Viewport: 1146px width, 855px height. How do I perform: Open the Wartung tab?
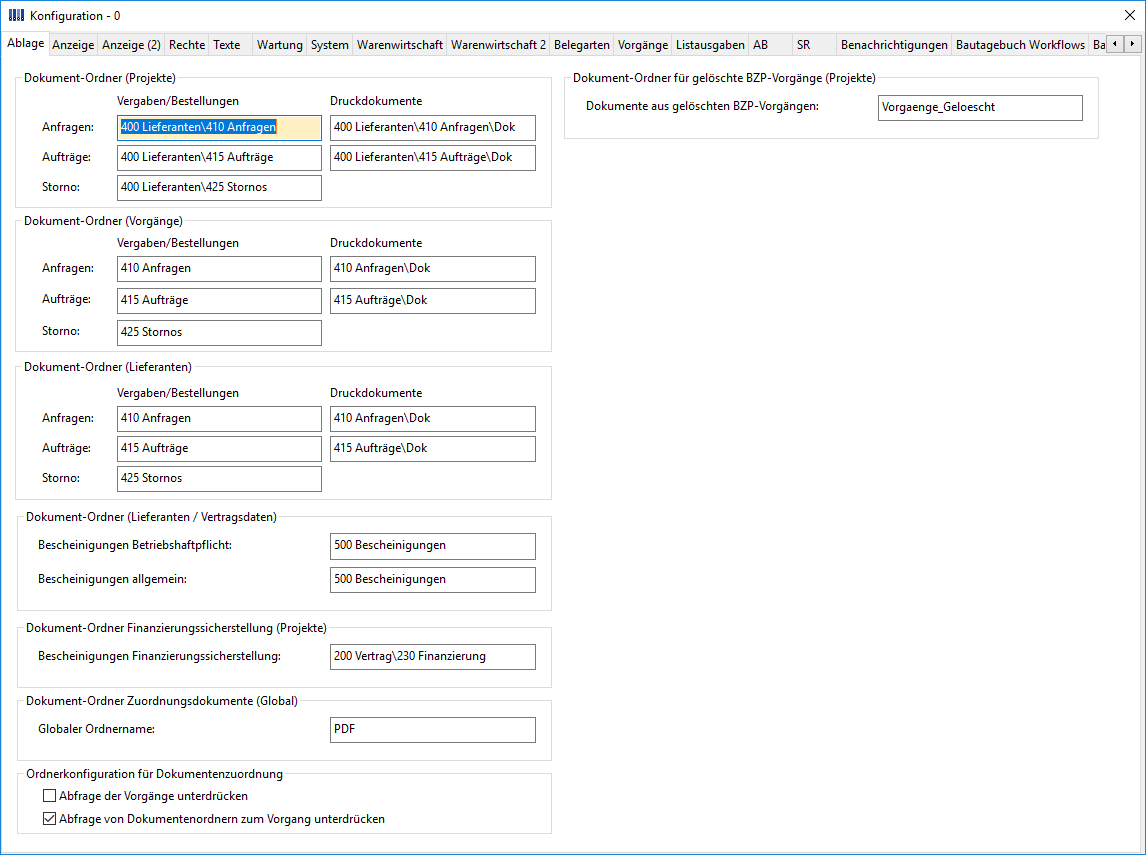(280, 45)
